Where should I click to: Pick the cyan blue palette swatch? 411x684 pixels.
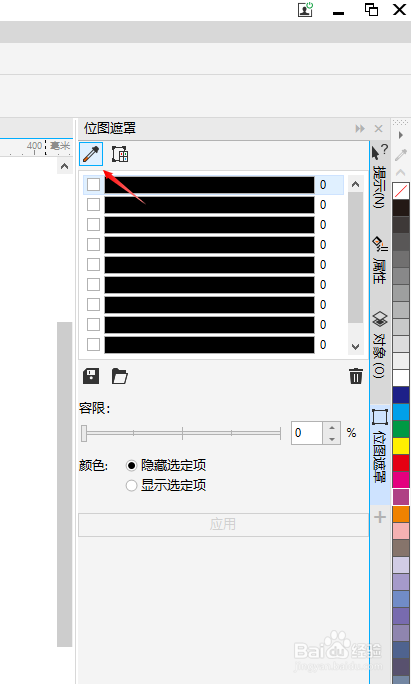(401, 412)
